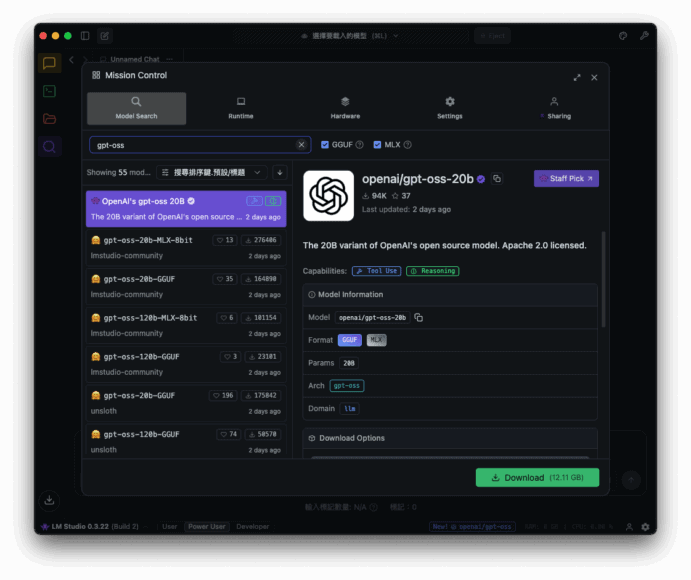
Task: Expand Mission Control to full screen
Action: [x=577, y=77]
